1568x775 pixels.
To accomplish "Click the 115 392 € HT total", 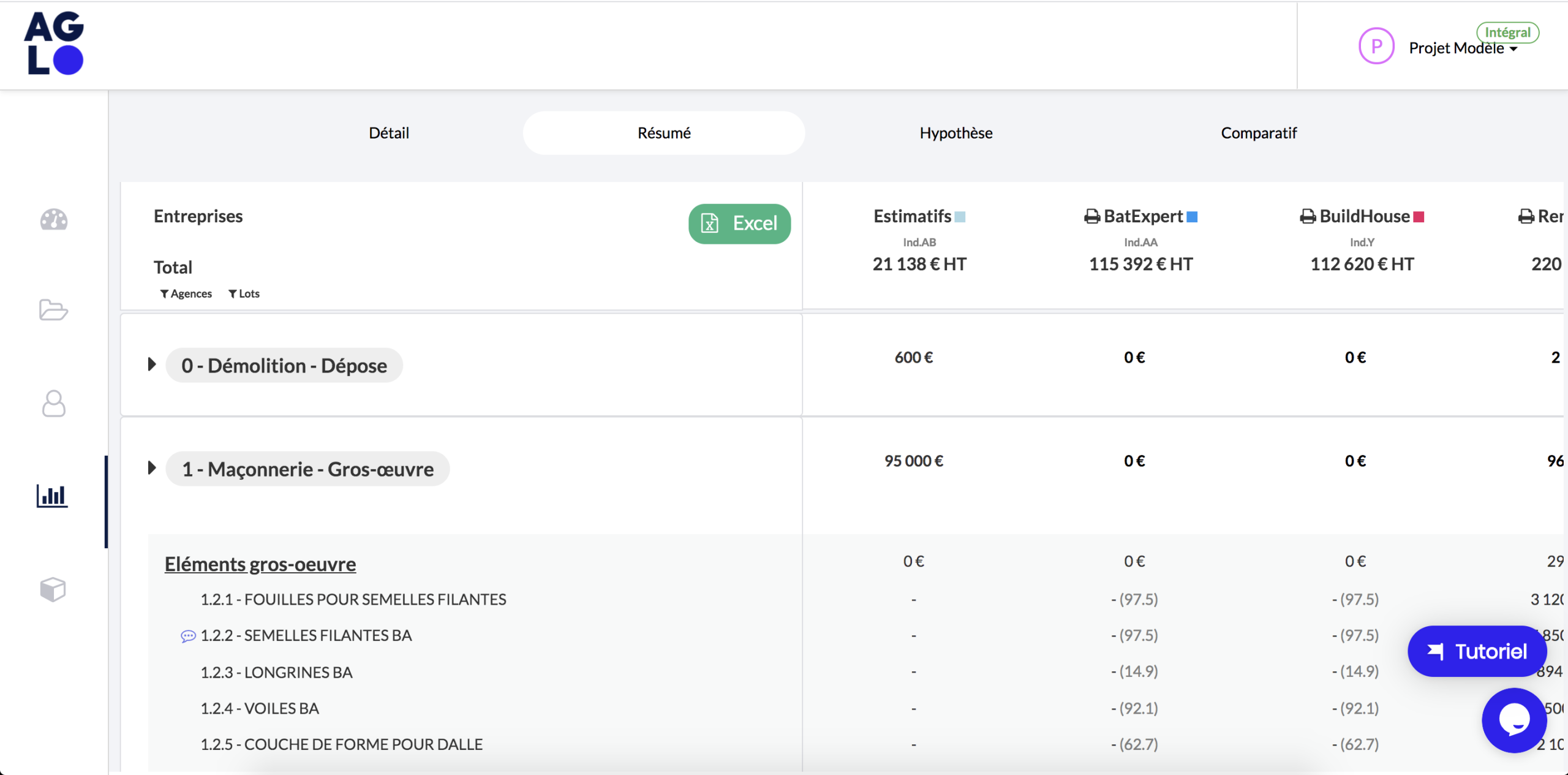I will click(x=1140, y=264).
